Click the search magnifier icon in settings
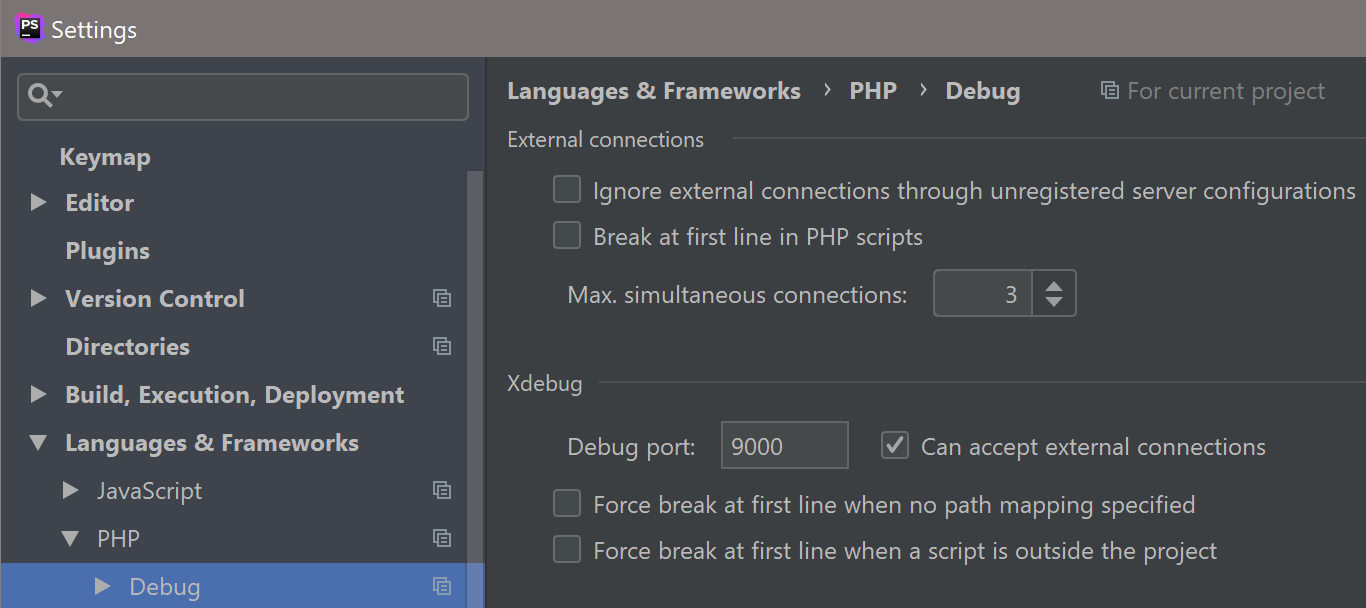1366x608 pixels. coord(41,96)
